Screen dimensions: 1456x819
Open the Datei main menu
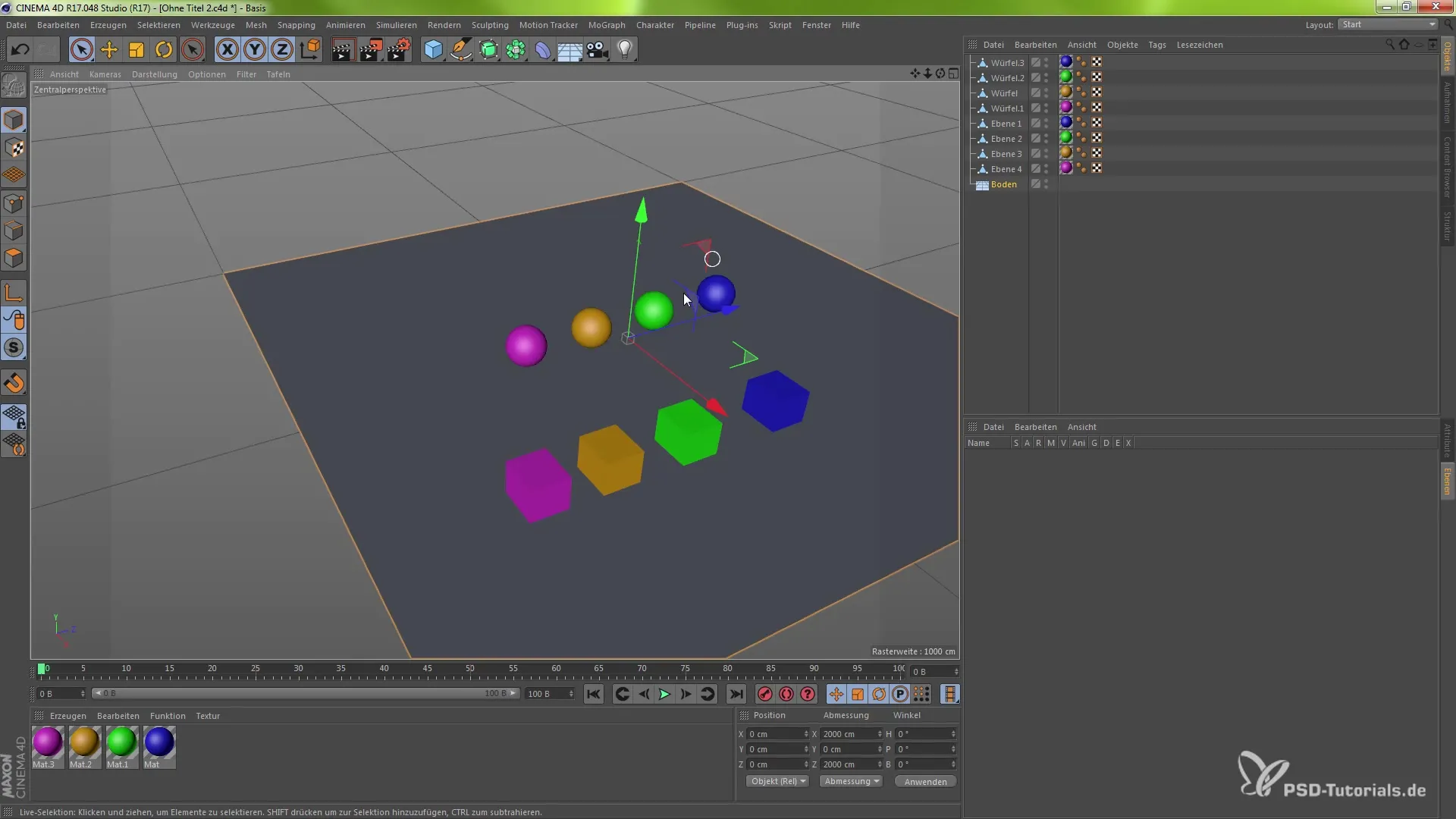pos(16,25)
